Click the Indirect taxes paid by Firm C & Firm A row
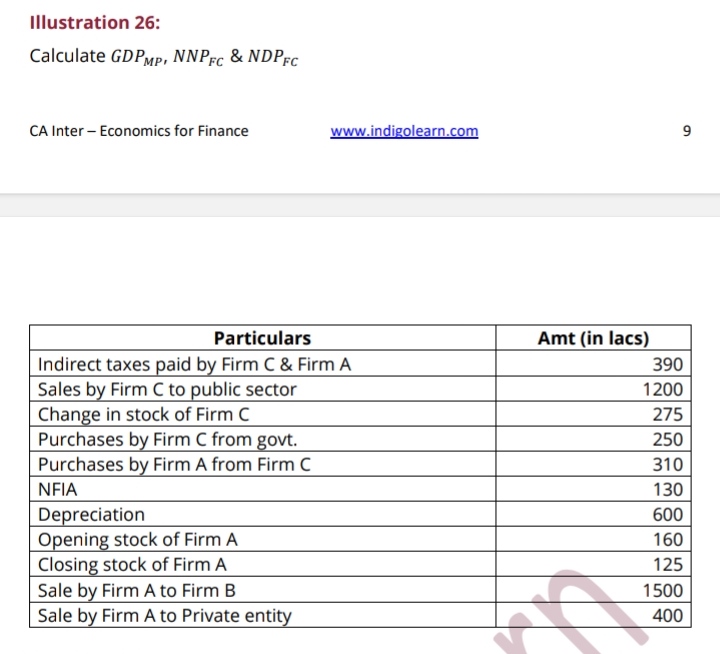The image size is (720, 654). [194, 364]
